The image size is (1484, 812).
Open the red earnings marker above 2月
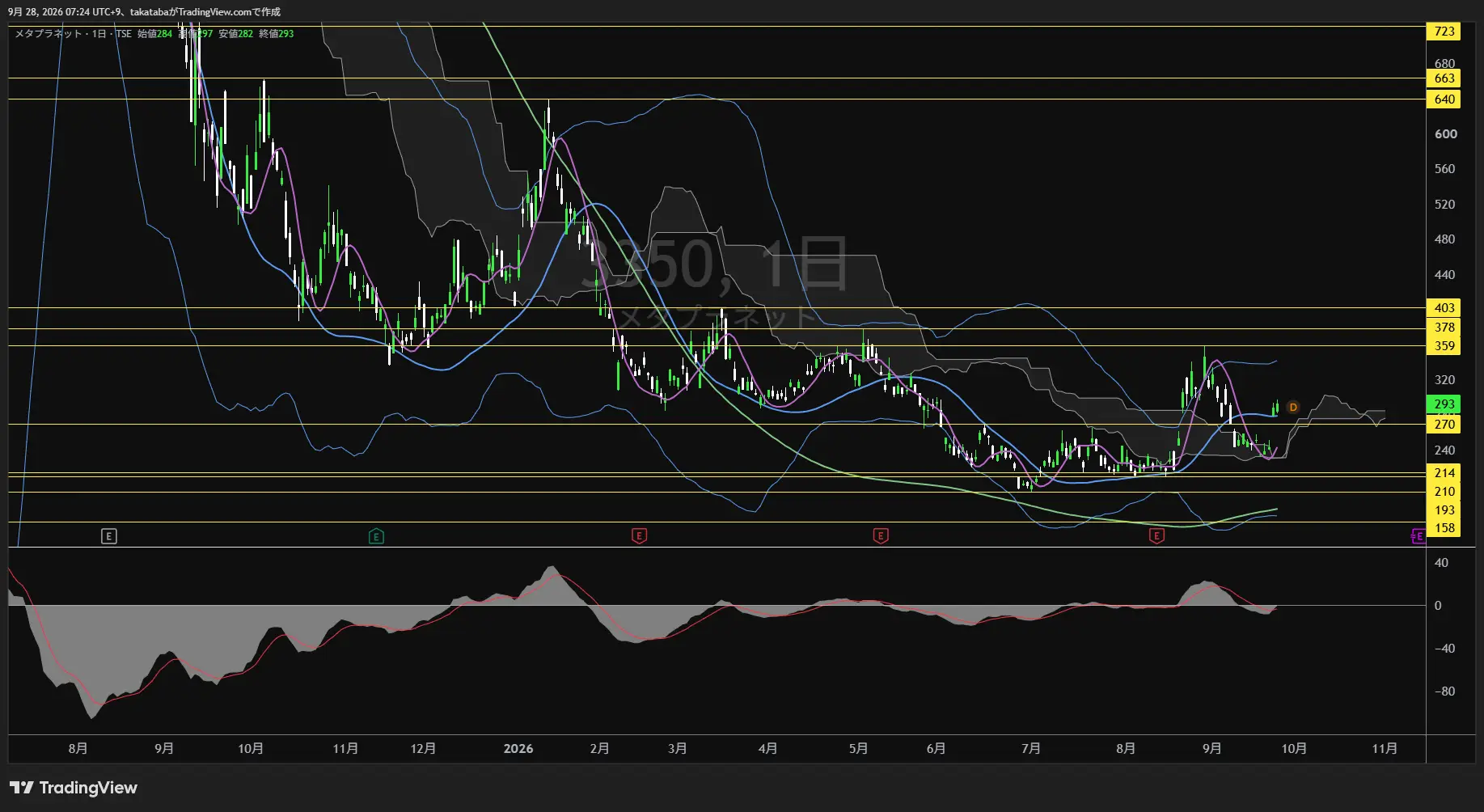pyautogui.click(x=639, y=535)
